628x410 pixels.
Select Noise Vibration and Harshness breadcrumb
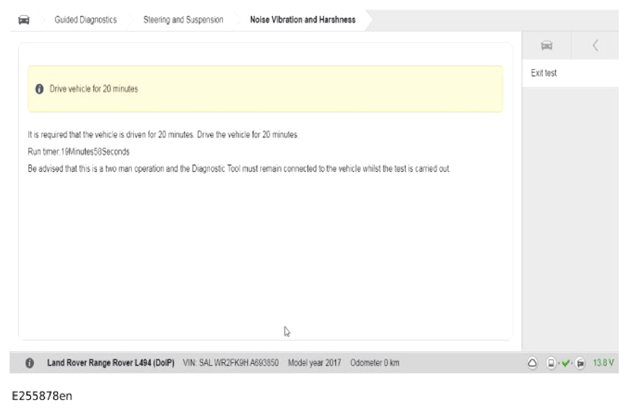pos(302,20)
